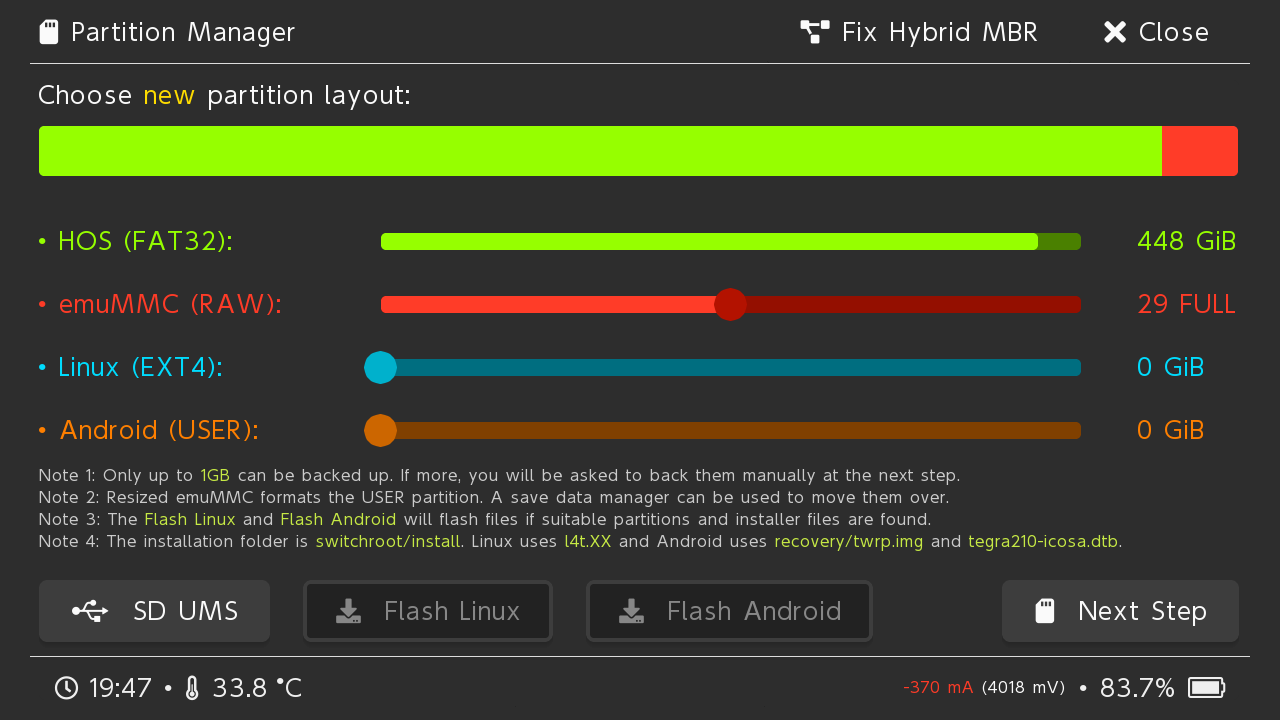Click 'tegra210-icosa.dtb' text in Note 4
Image resolution: width=1280 pixels, height=720 pixels.
(x=1044, y=542)
